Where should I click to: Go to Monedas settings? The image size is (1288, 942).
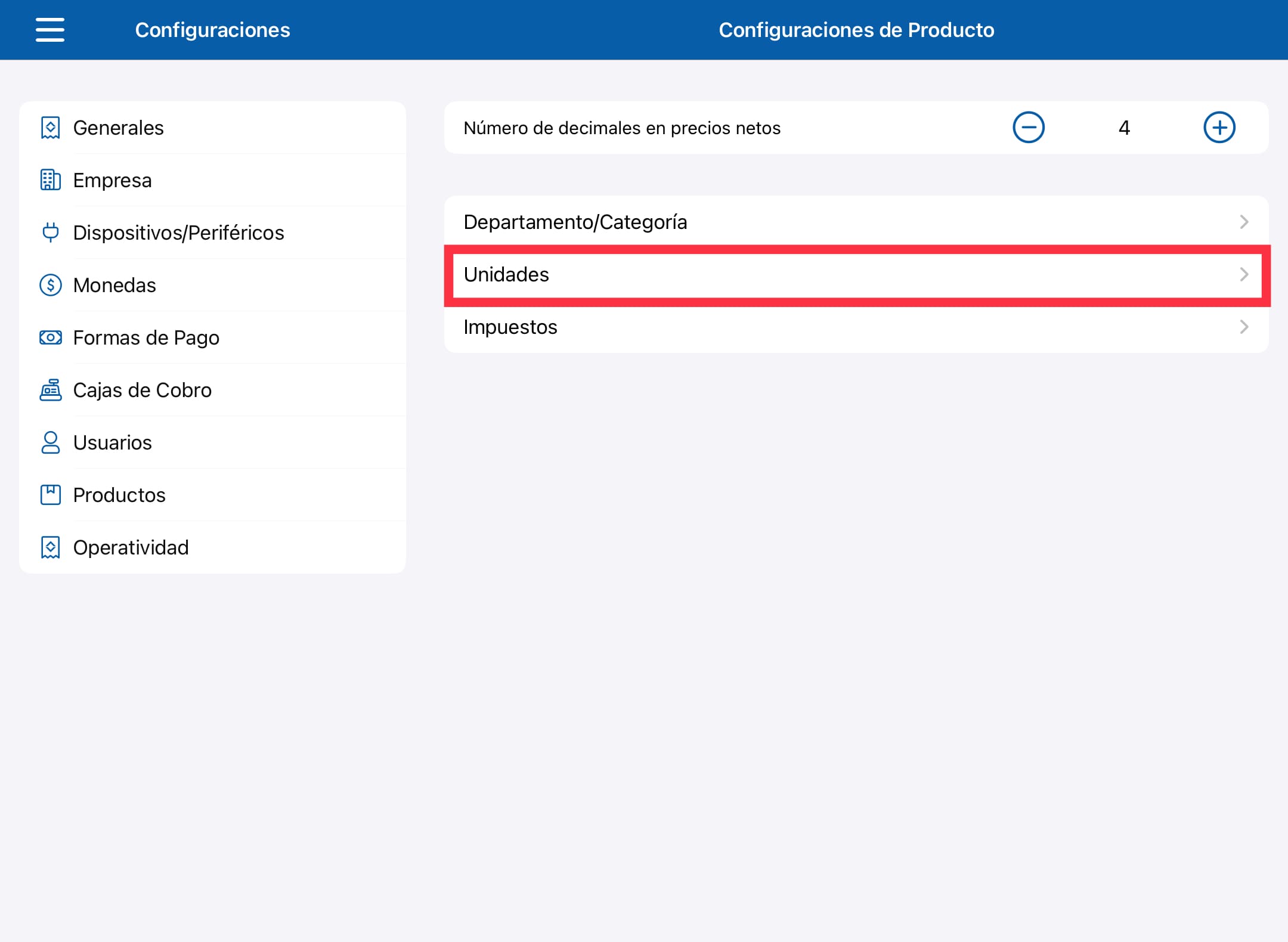click(212, 285)
